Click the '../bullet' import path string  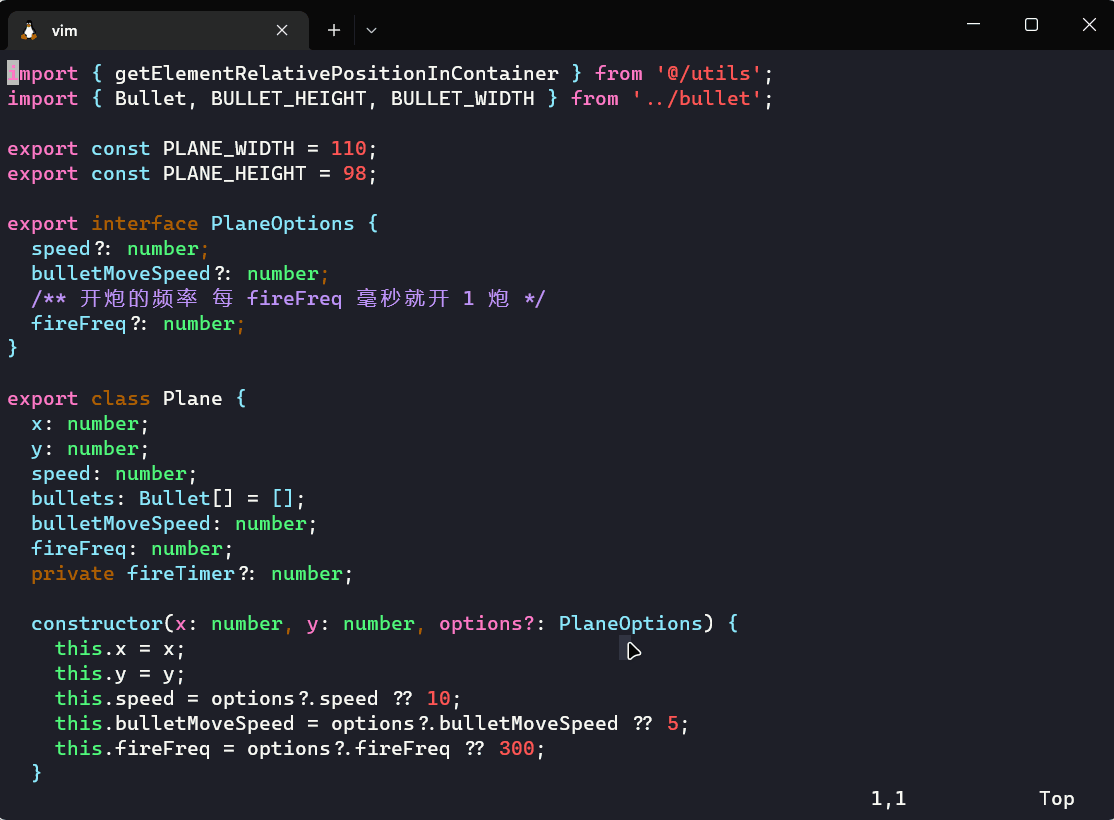pos(696,98)
